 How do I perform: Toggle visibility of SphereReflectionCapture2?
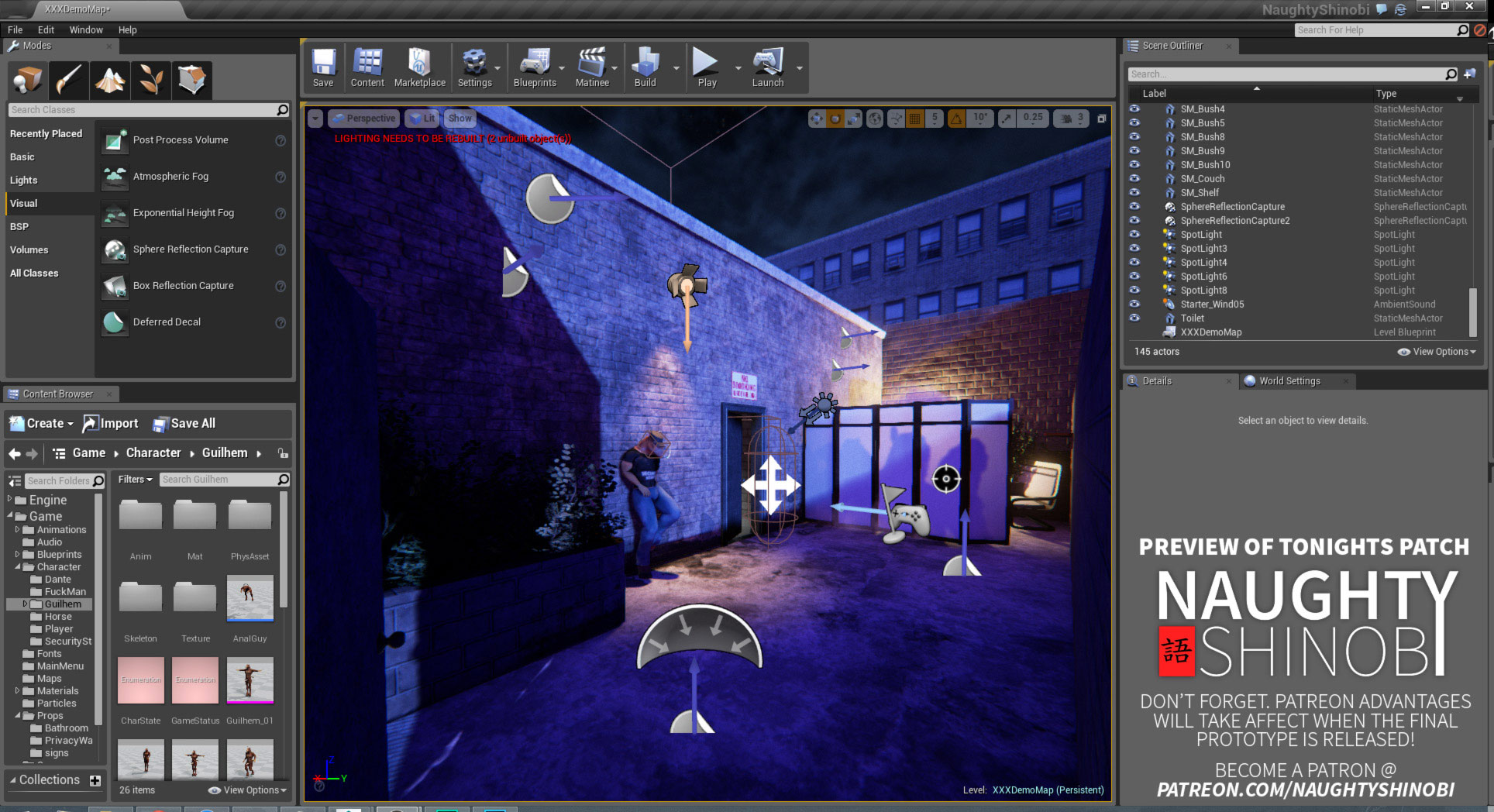point(1134,221)
